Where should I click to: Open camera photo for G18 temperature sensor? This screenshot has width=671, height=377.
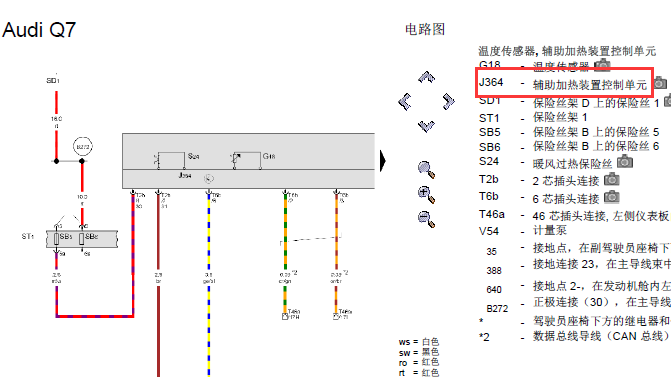[x=602, y=64]
